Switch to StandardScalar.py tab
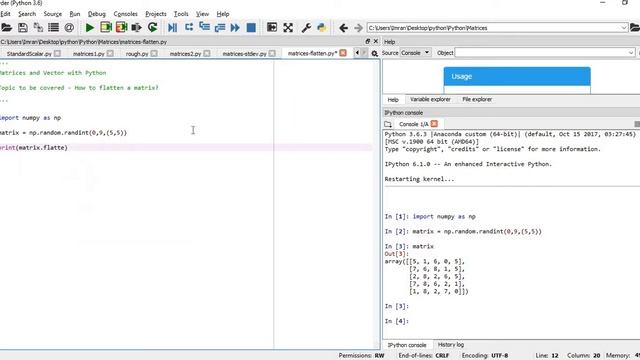This screenshot has width=640, height=360. (x=29, y=53)
